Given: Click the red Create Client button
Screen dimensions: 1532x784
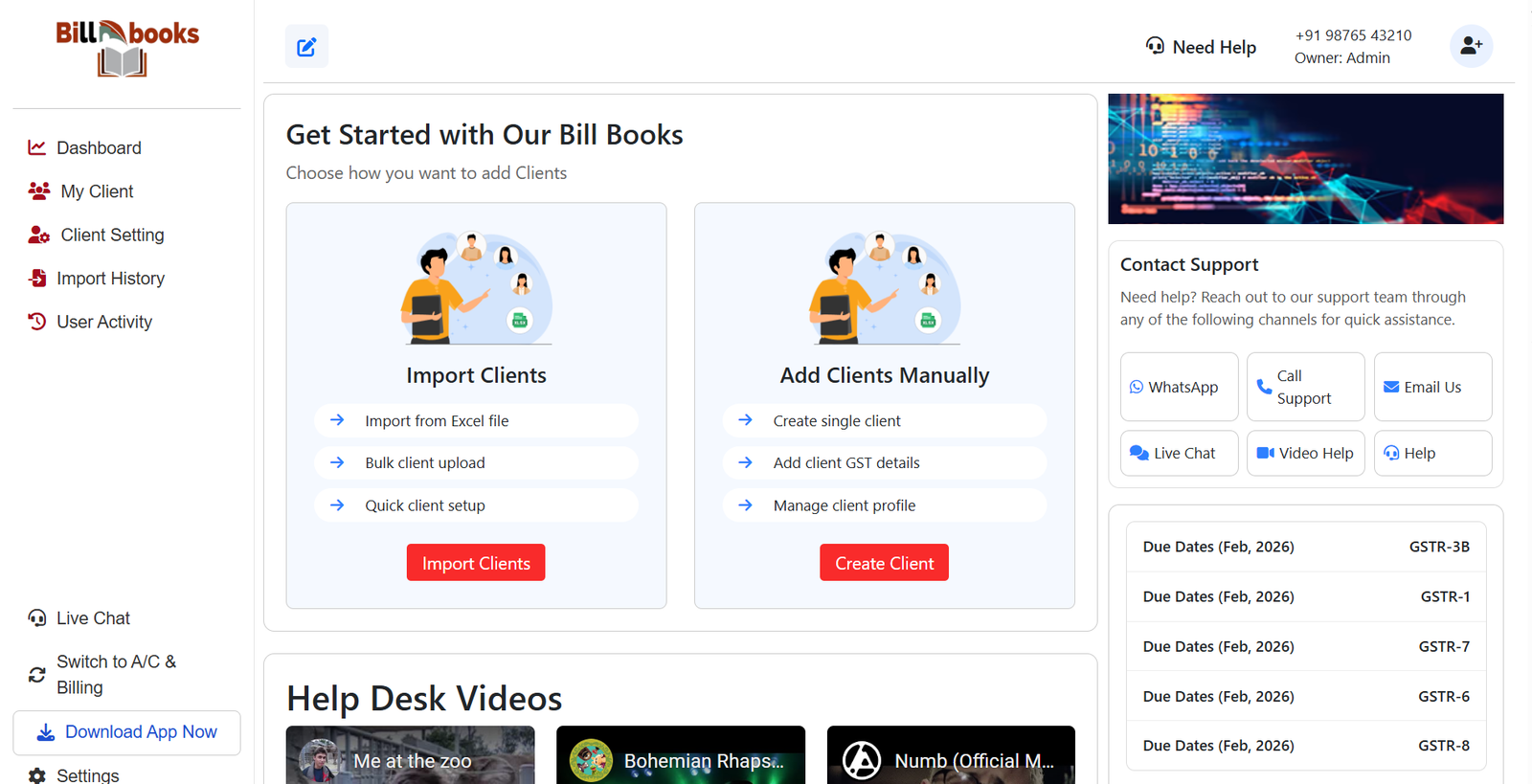Looking at the screenshot, I should 884,563.
